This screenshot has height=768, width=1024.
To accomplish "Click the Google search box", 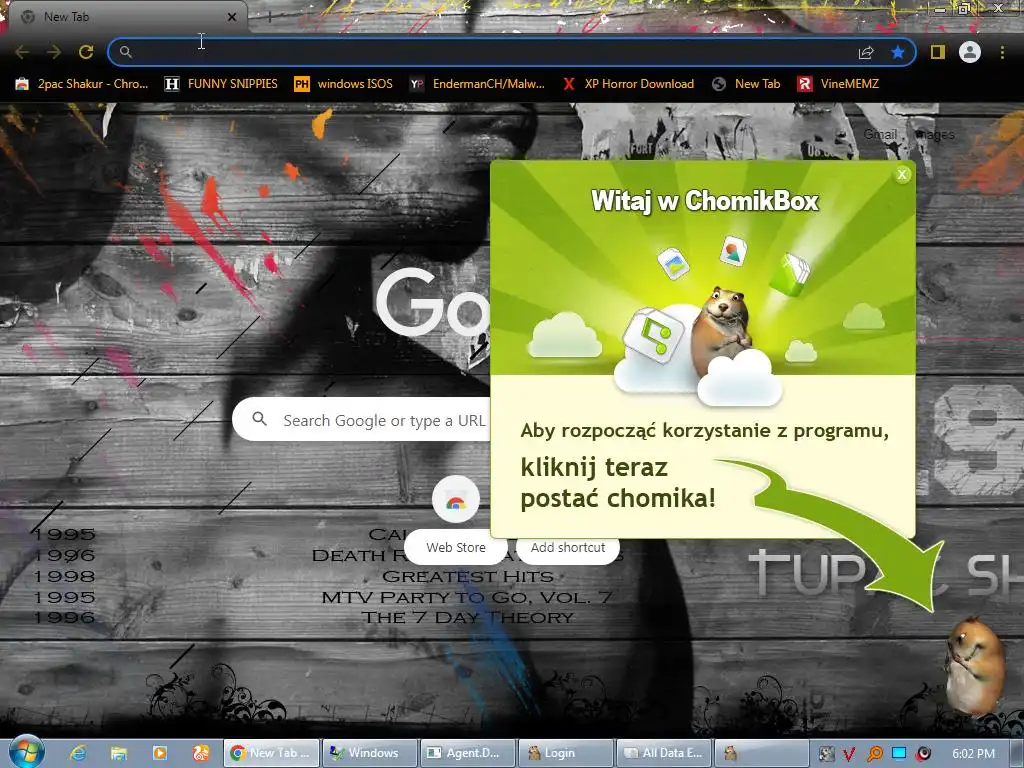I will point(361,420).
